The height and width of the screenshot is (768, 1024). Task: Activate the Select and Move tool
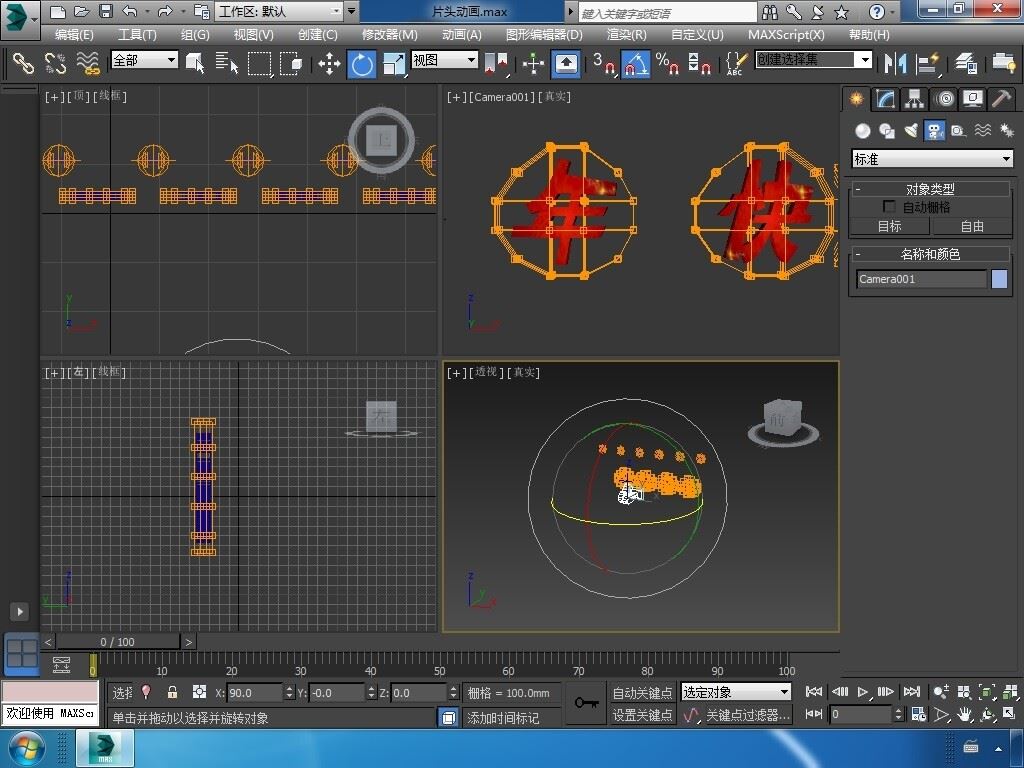[329, 63]
